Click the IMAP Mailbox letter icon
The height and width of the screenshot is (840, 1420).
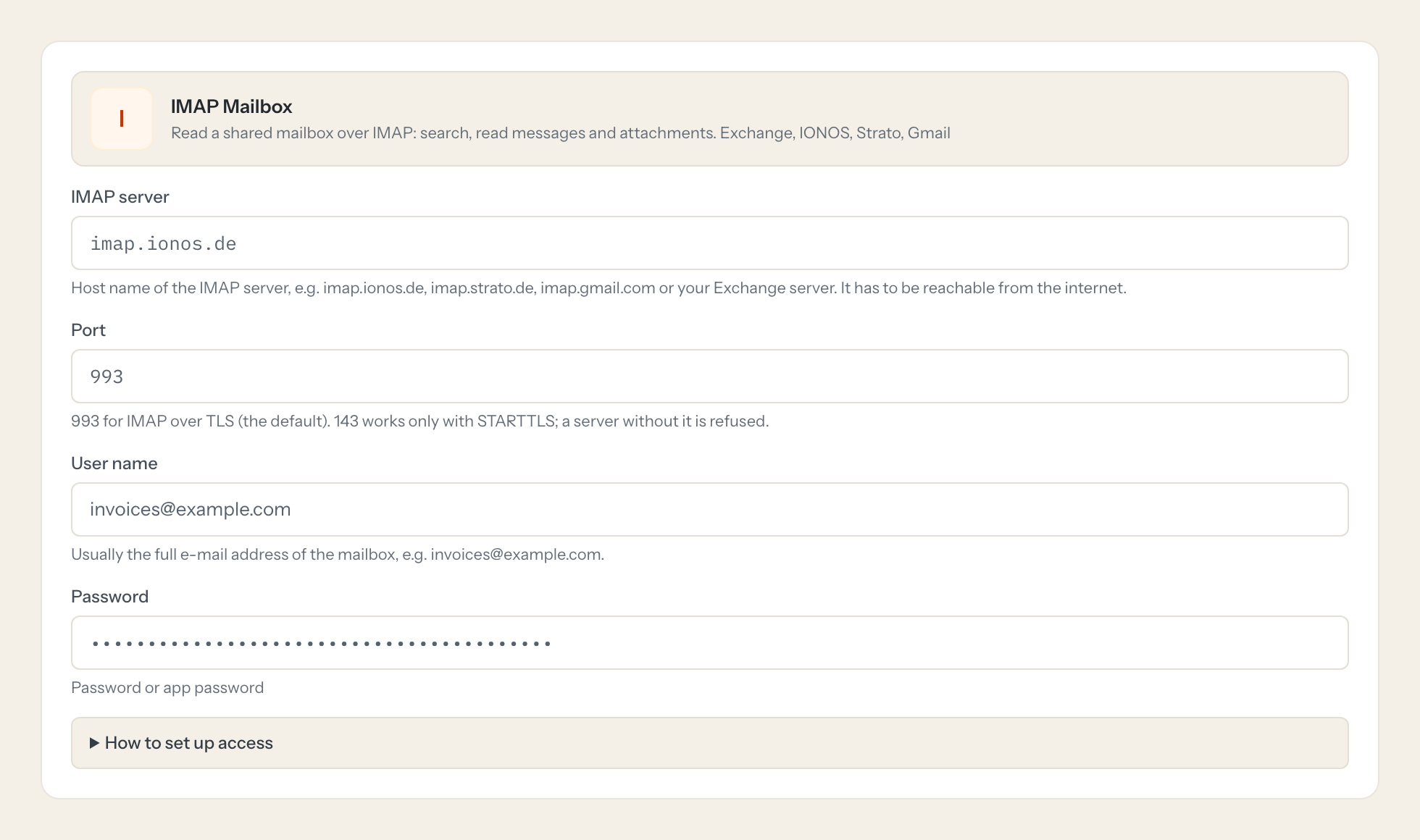[122, 119]
